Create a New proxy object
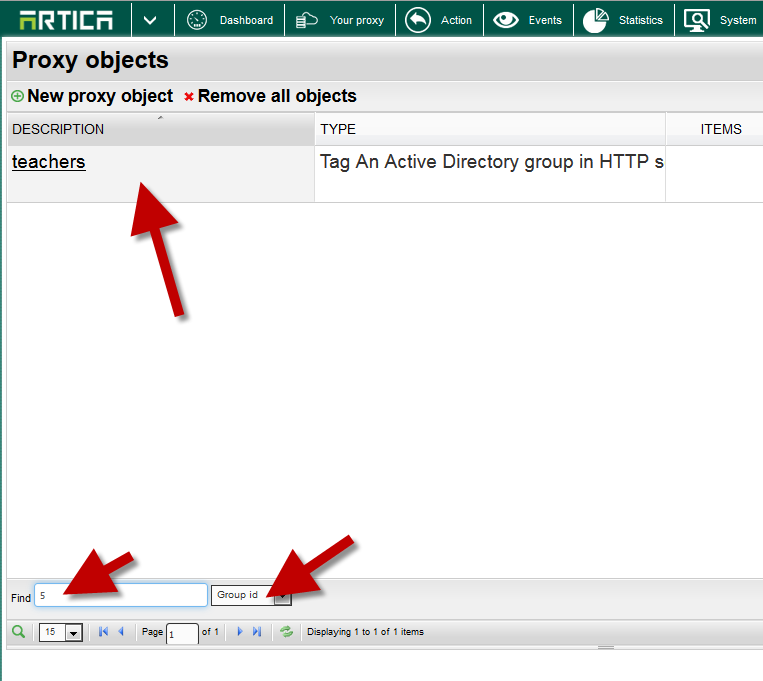763x681 pixels. (x=100, y=96)
